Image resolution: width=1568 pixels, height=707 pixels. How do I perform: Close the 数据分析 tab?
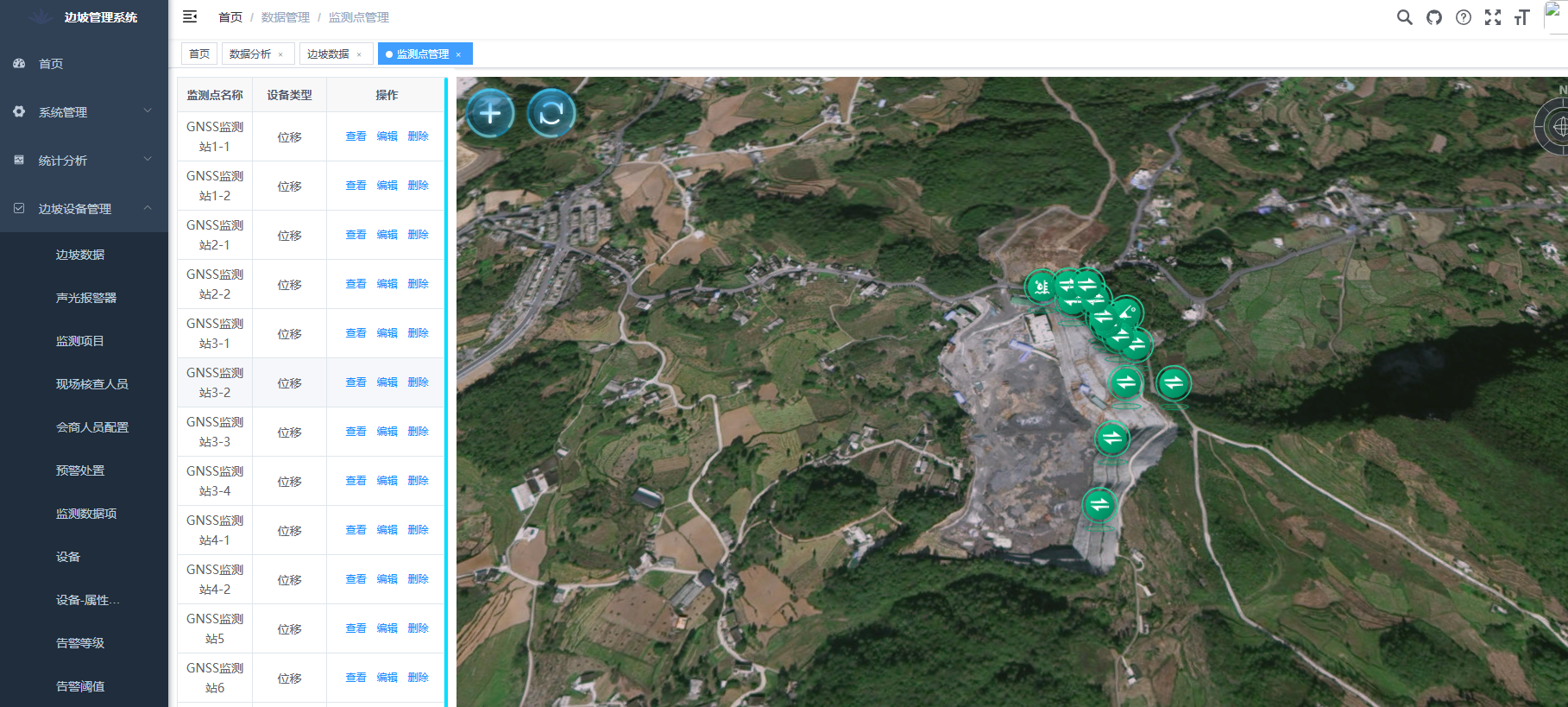(x=280, y=54)
